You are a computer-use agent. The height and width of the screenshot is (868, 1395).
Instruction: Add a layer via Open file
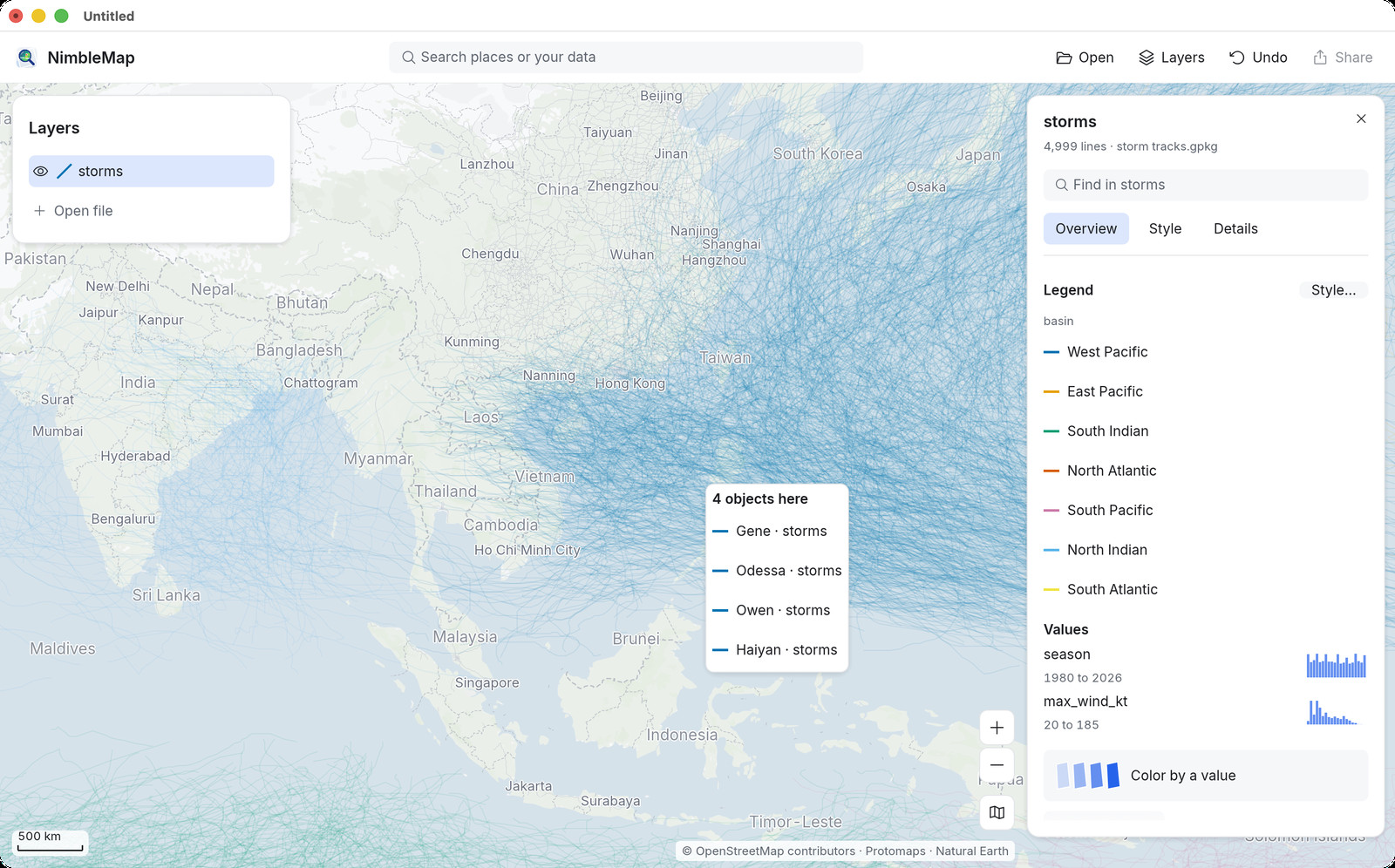pos(73,211)
